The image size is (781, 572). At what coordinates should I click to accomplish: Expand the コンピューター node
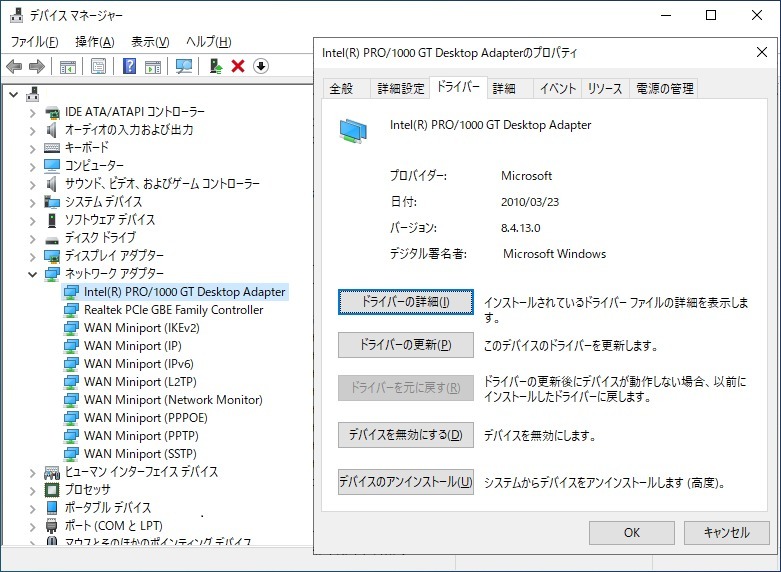click(x=32, y=166)
